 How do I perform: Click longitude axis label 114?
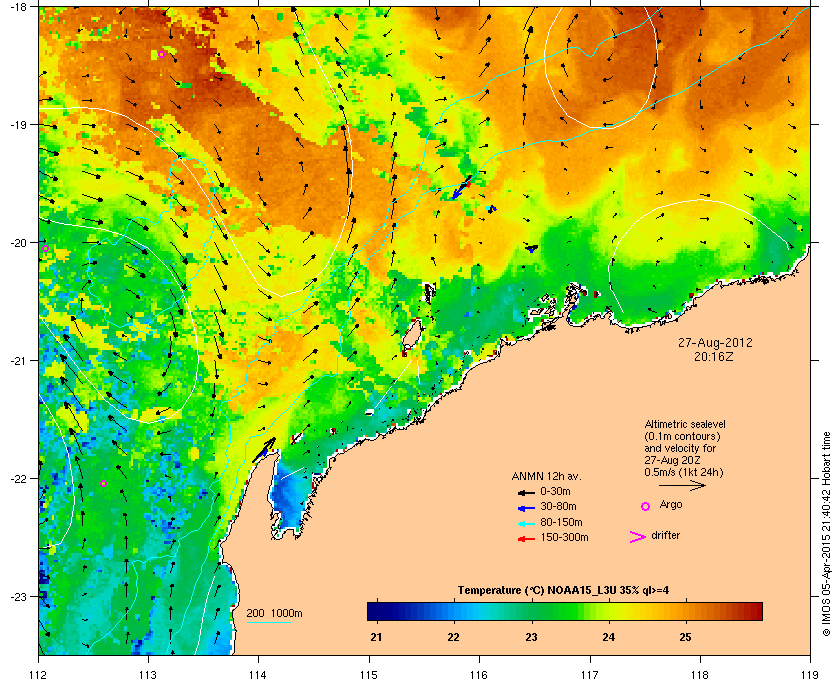258,675
